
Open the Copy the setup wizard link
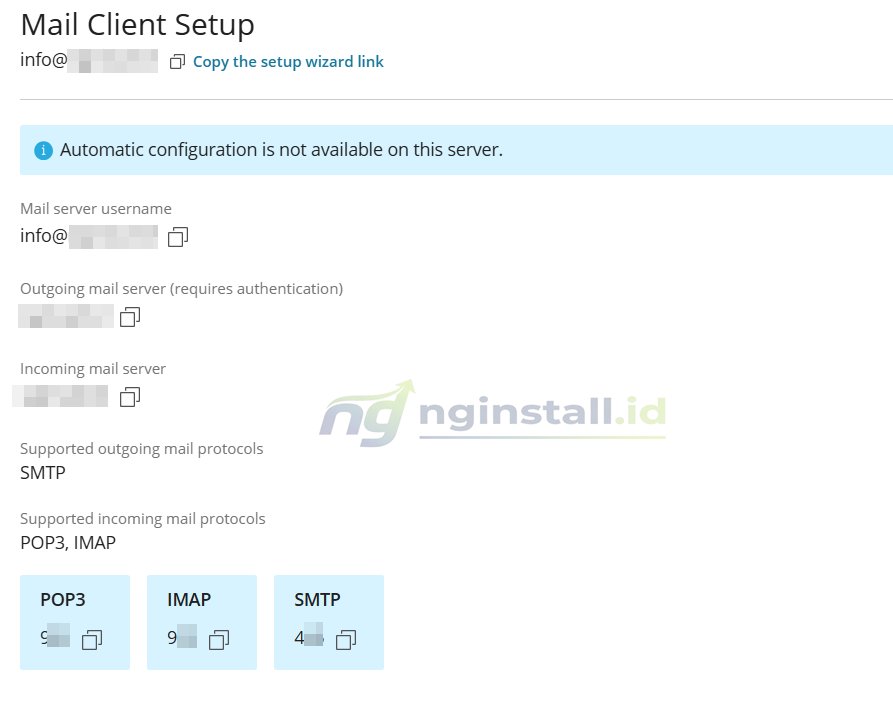(x=288, y=61)
